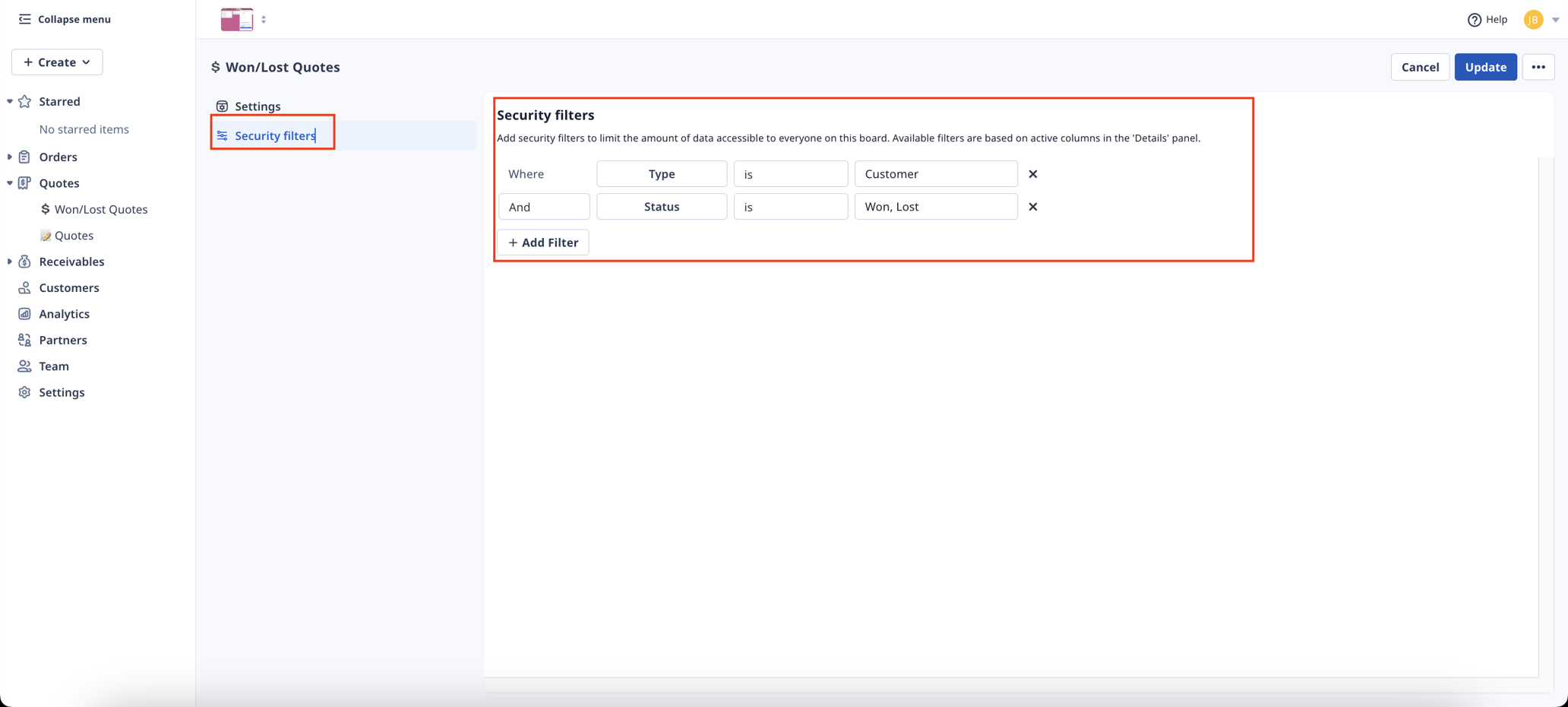1568x707 pixels.
Task: Click the Help question-mark icon
Action: point(1475,19)
